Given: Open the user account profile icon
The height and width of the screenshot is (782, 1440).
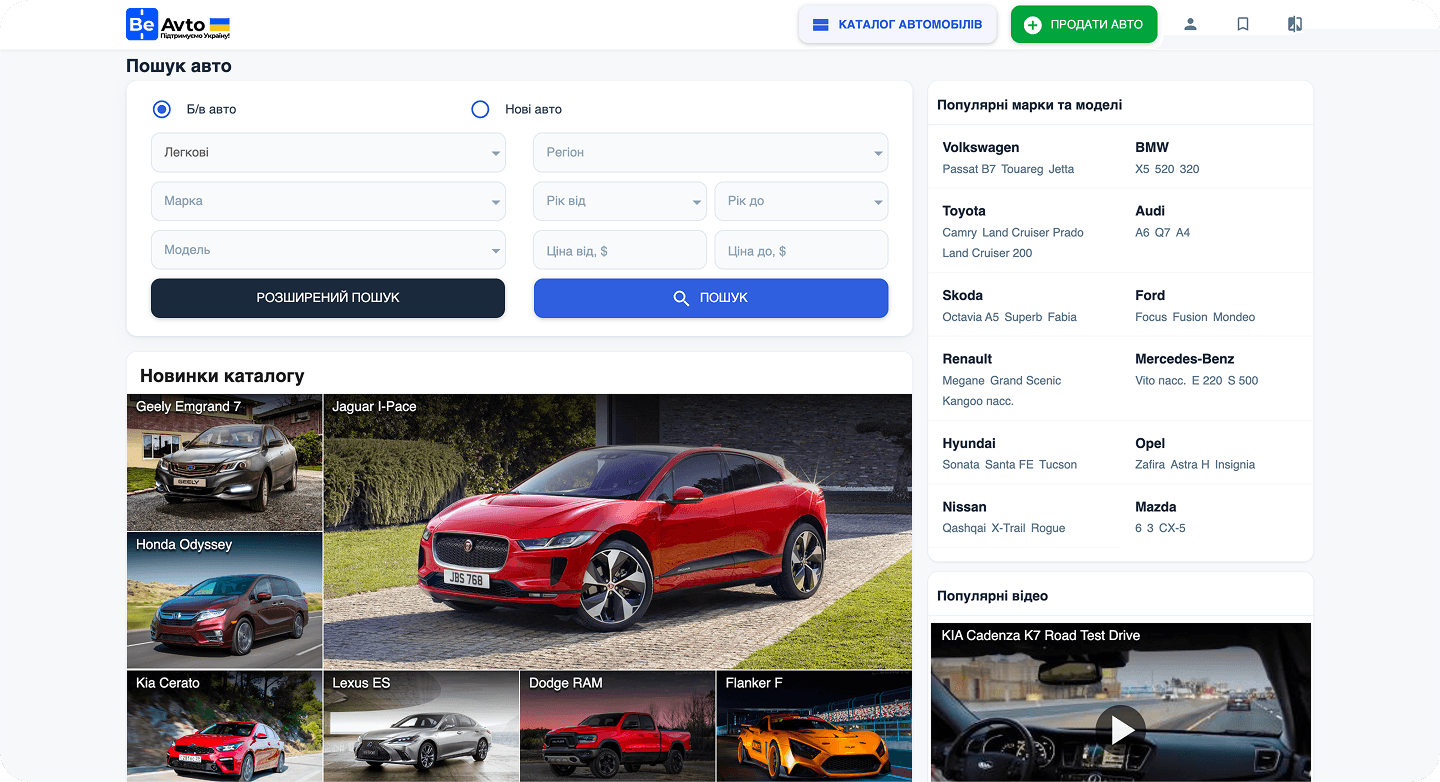Looking at the screenshot, I should click(x=1190, y=24).
